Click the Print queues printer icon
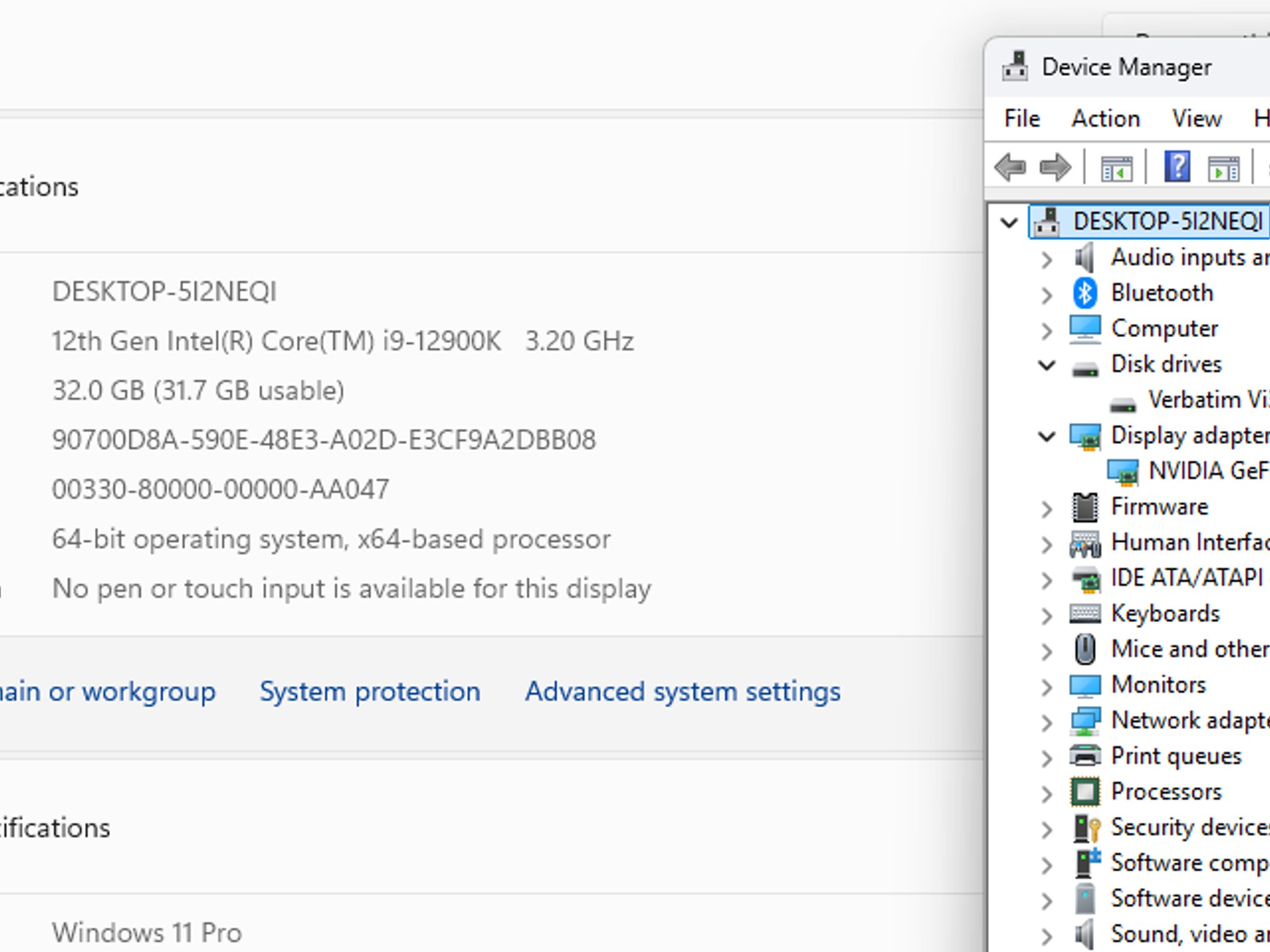 point(1085,756)
